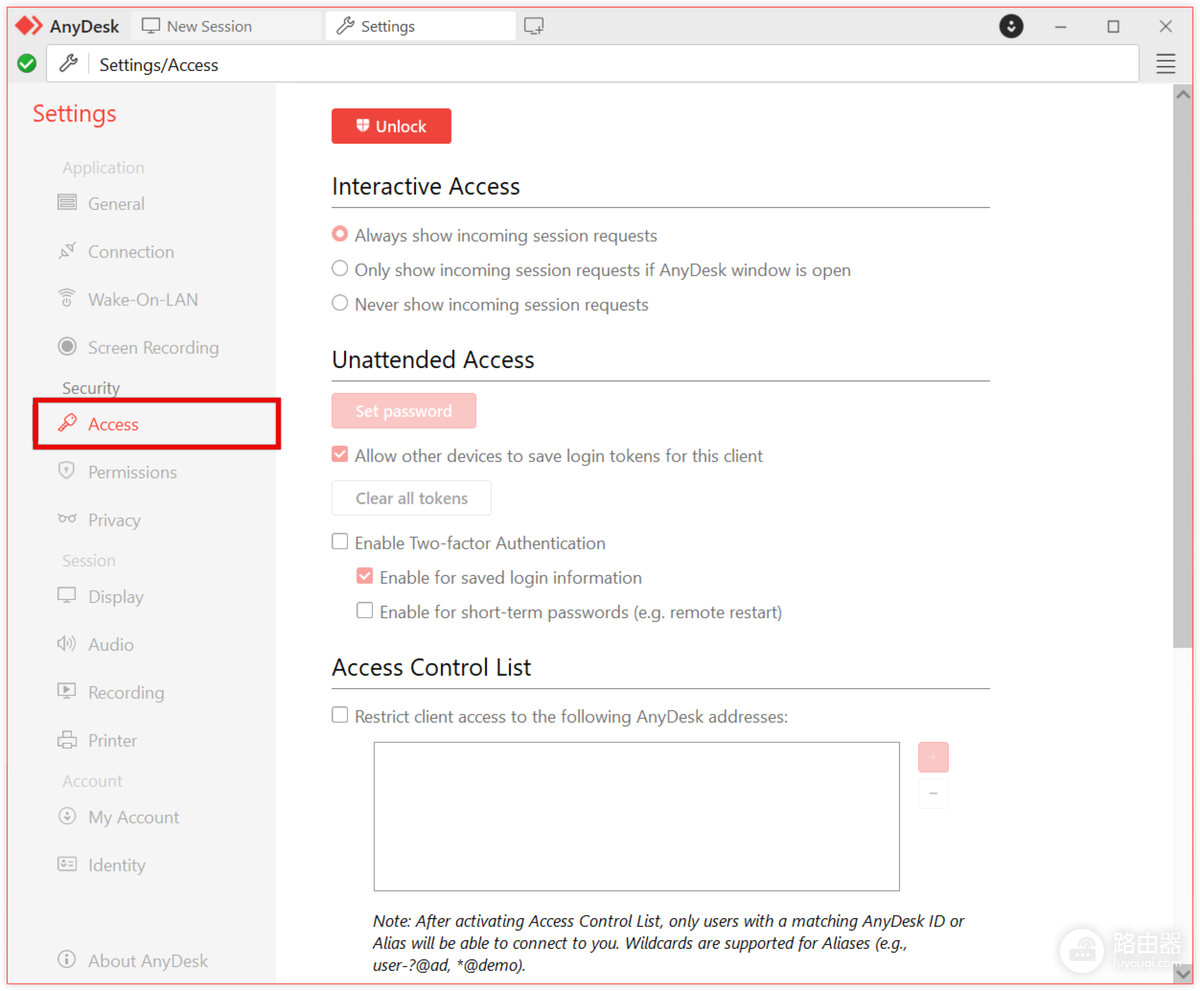
Task: Click the Privacy glasses icon
Action: click(x=67, y=519)
